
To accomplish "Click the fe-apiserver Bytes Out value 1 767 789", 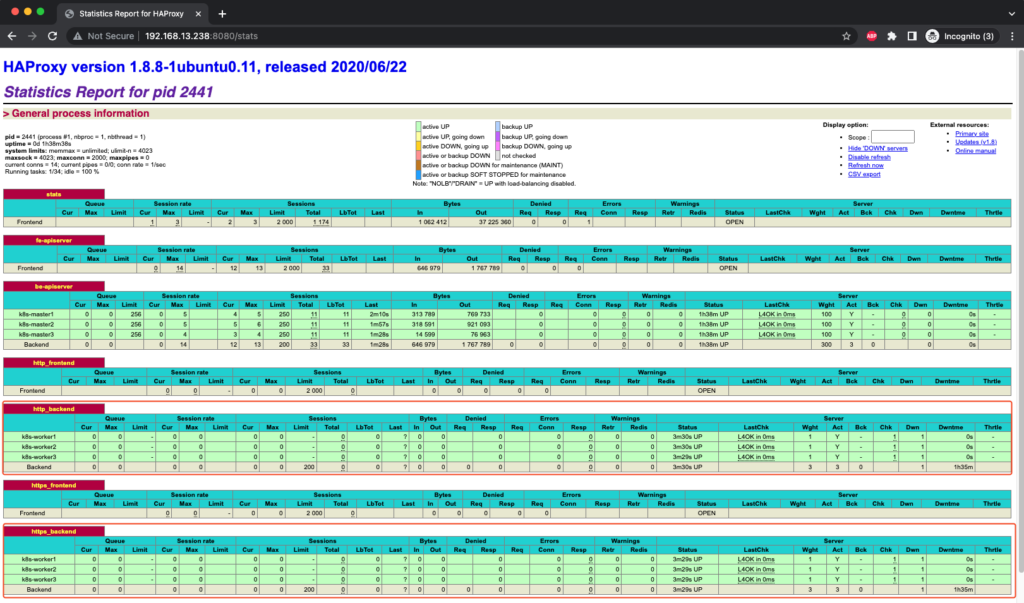I will 484,268.
